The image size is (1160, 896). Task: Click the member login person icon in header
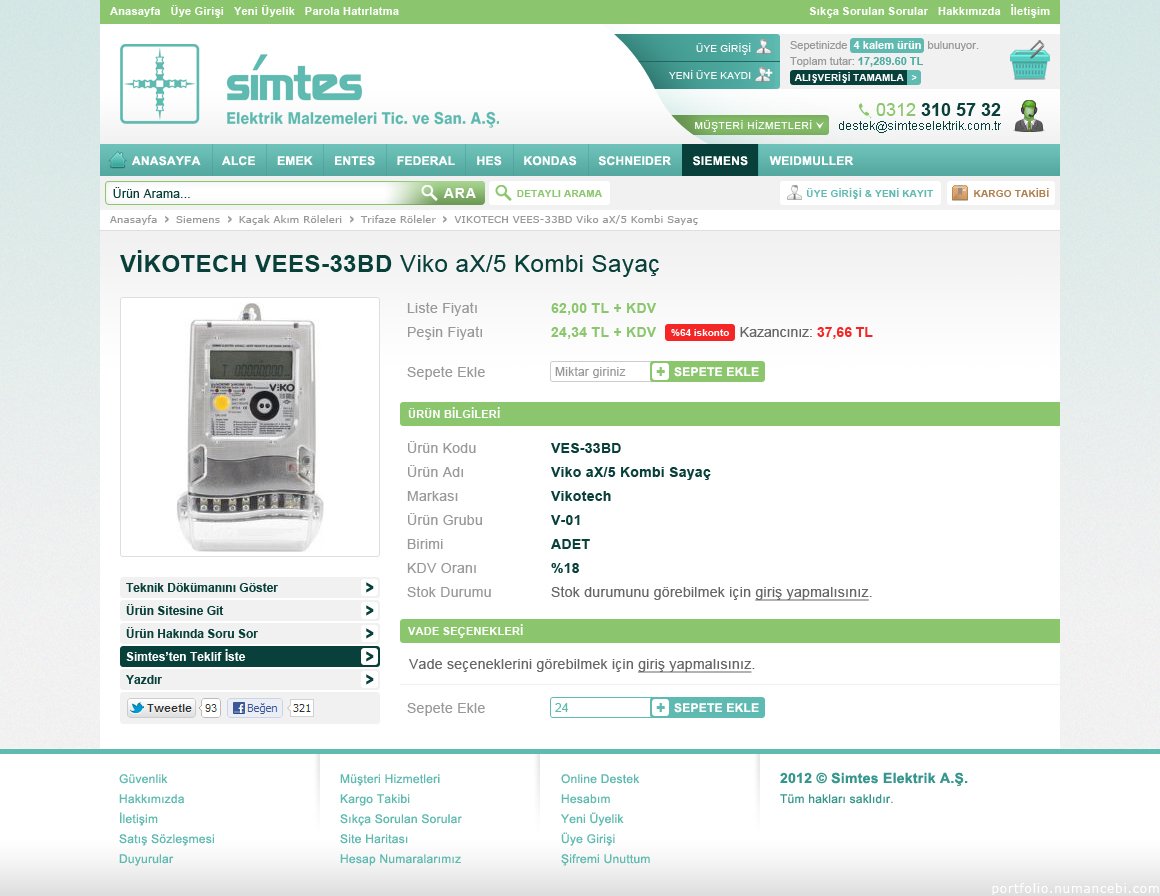click(763, 47)
